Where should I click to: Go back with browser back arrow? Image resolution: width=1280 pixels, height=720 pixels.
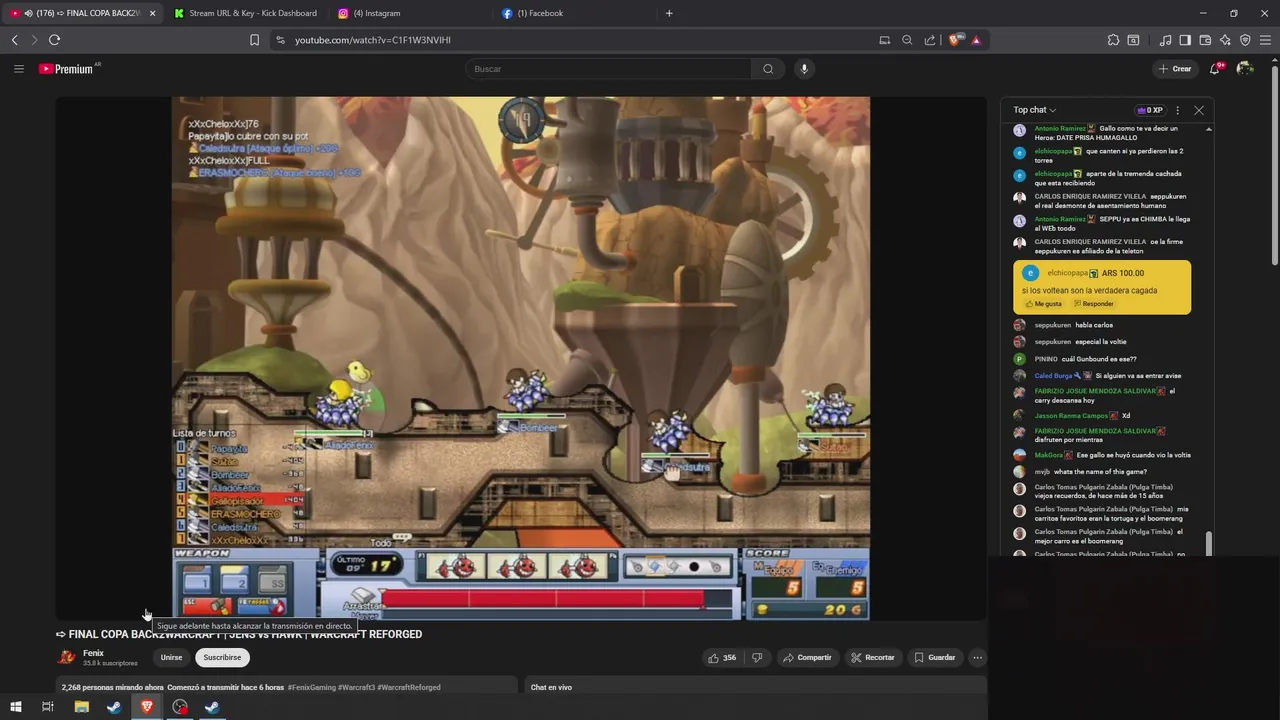[x=15, y=40]
